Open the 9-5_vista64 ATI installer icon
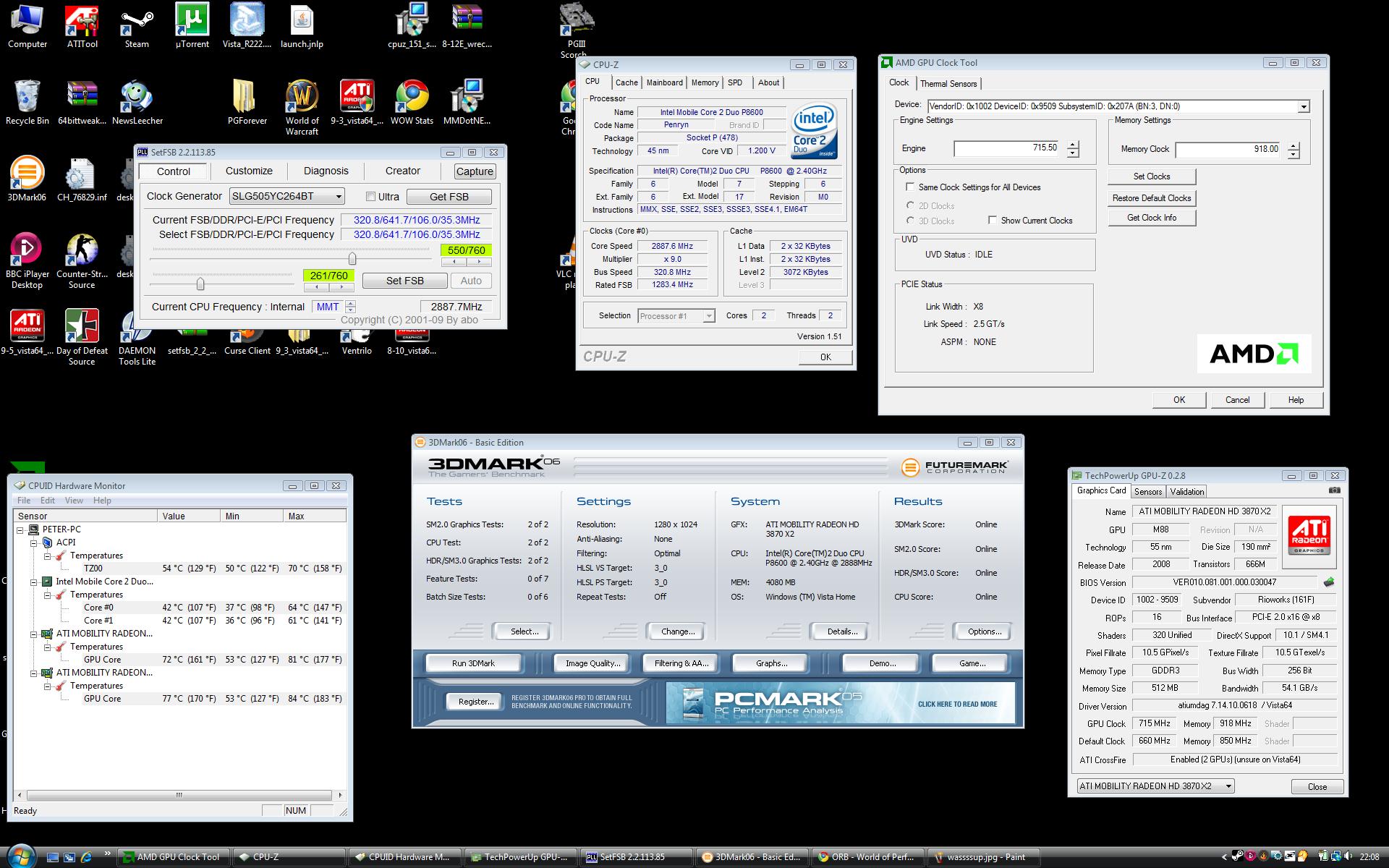This screenshot has height=868, width=1389. pos(27,333)
